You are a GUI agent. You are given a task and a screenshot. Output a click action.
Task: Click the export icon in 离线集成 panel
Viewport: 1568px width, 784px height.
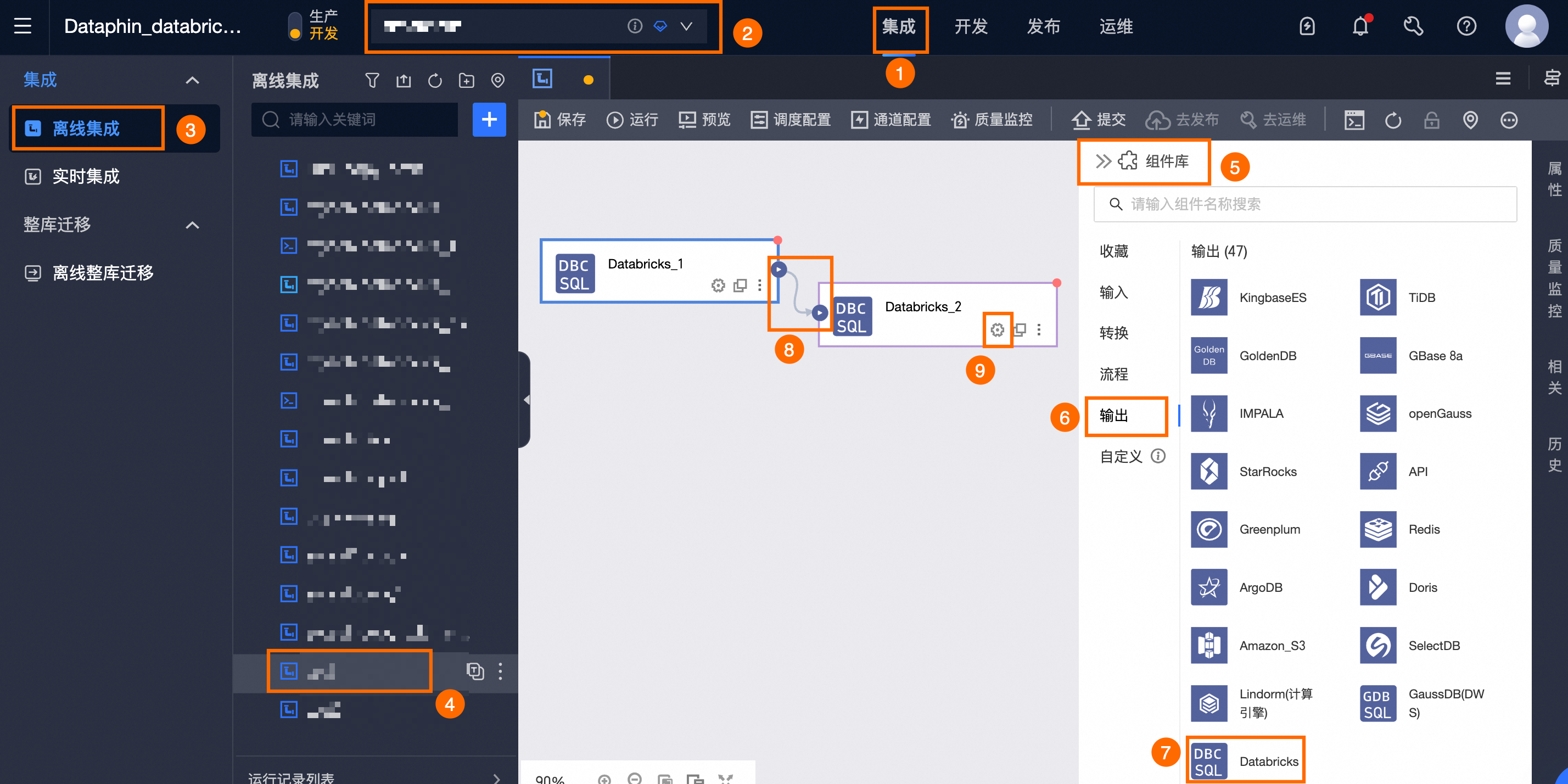[404, 80]
